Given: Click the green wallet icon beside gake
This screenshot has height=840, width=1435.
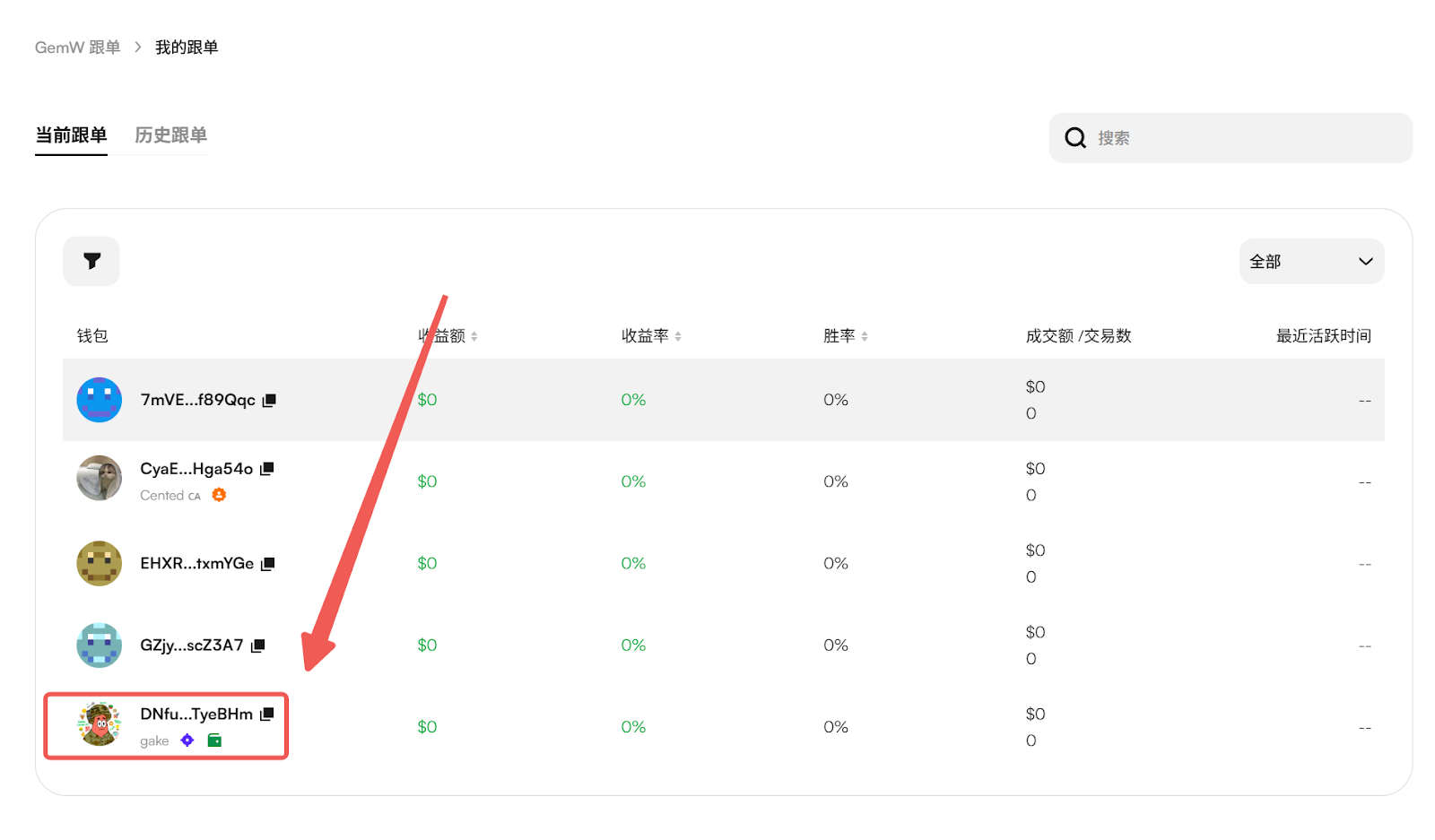Looking at the screenshot, I should click(x=214, y=740).
